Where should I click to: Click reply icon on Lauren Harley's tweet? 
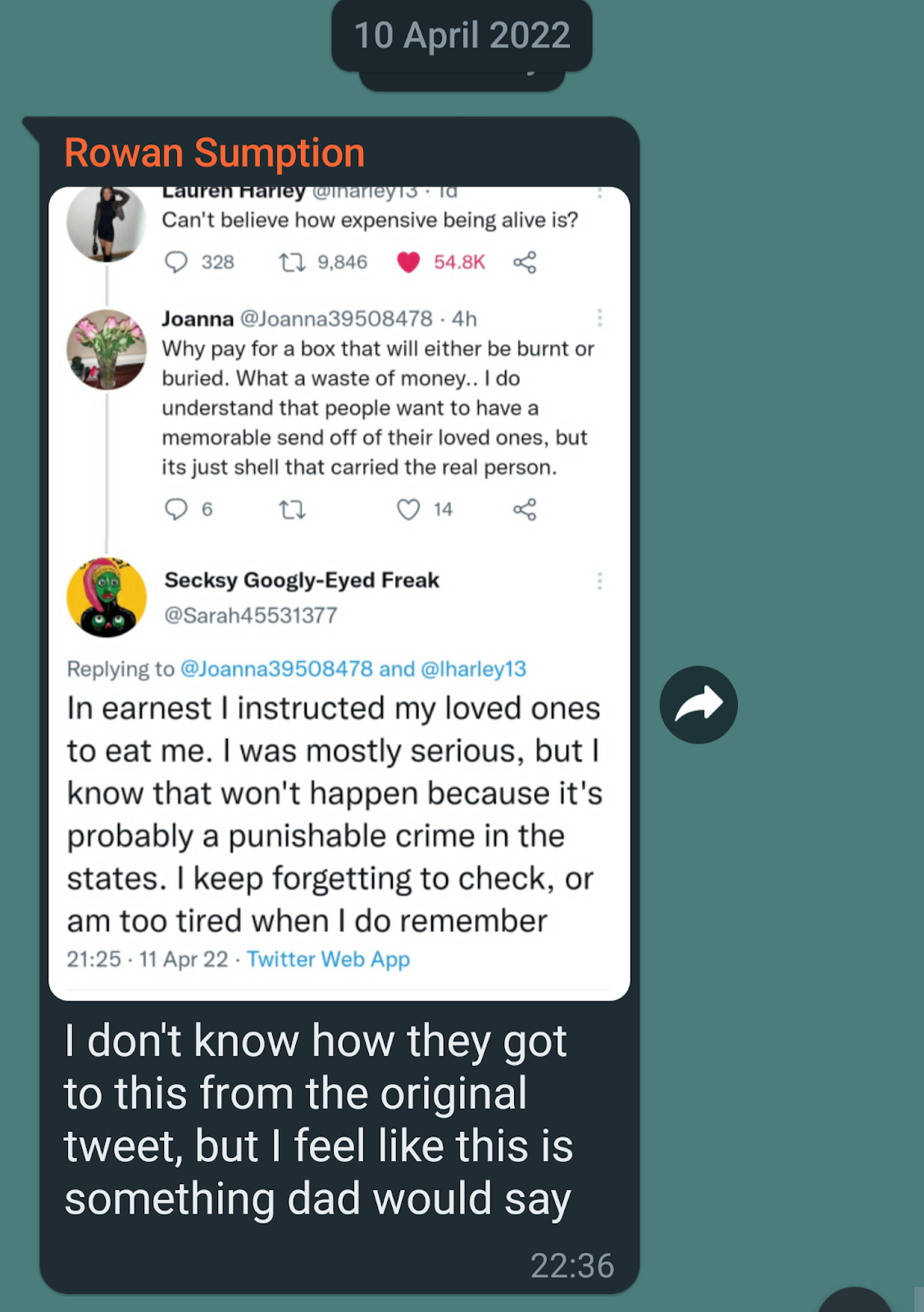(x=176, y=262)
